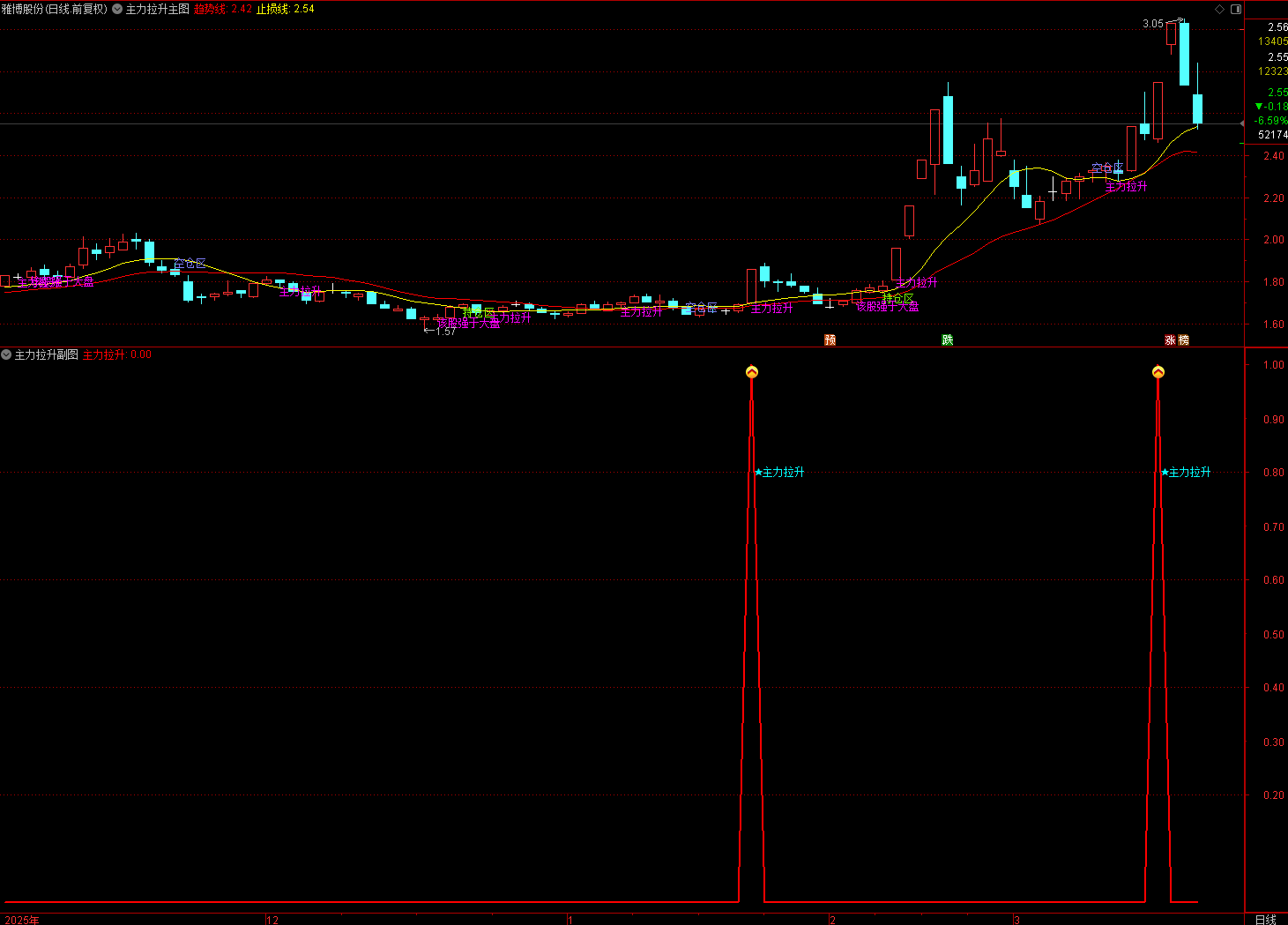Click the 趋势线: 2.42 value label

223,9
